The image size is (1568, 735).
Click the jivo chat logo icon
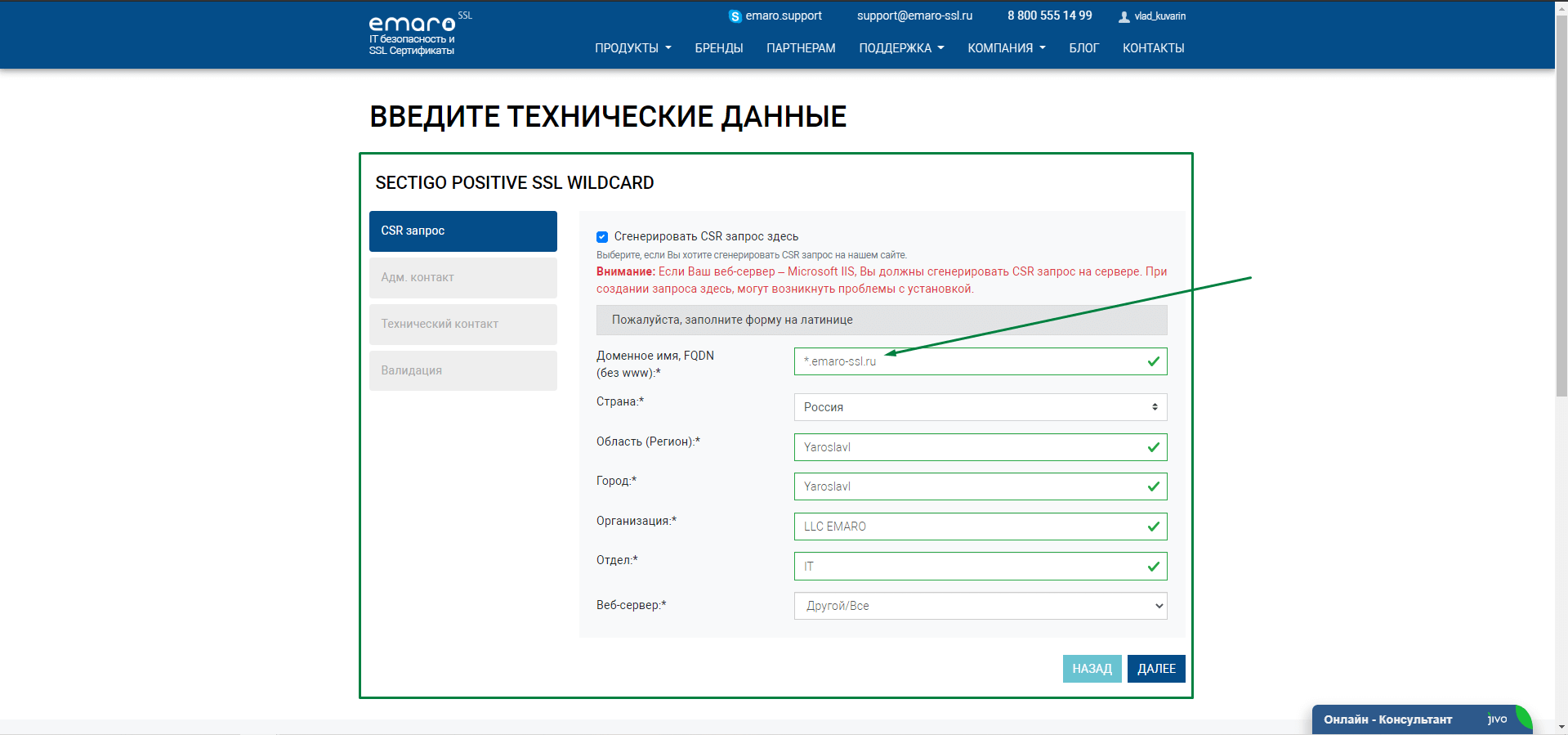1497,719
